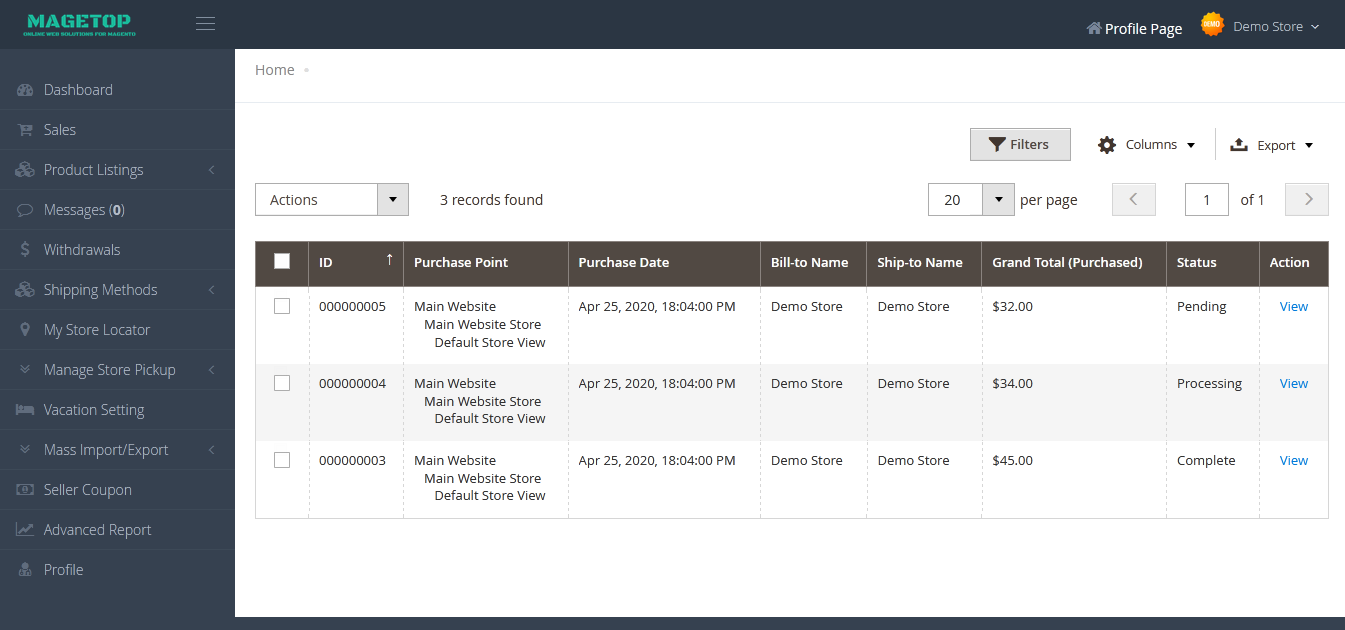This screenshot has height=630, width=1345.
Task: Click the Filters button
Action: pos(1020,144)
